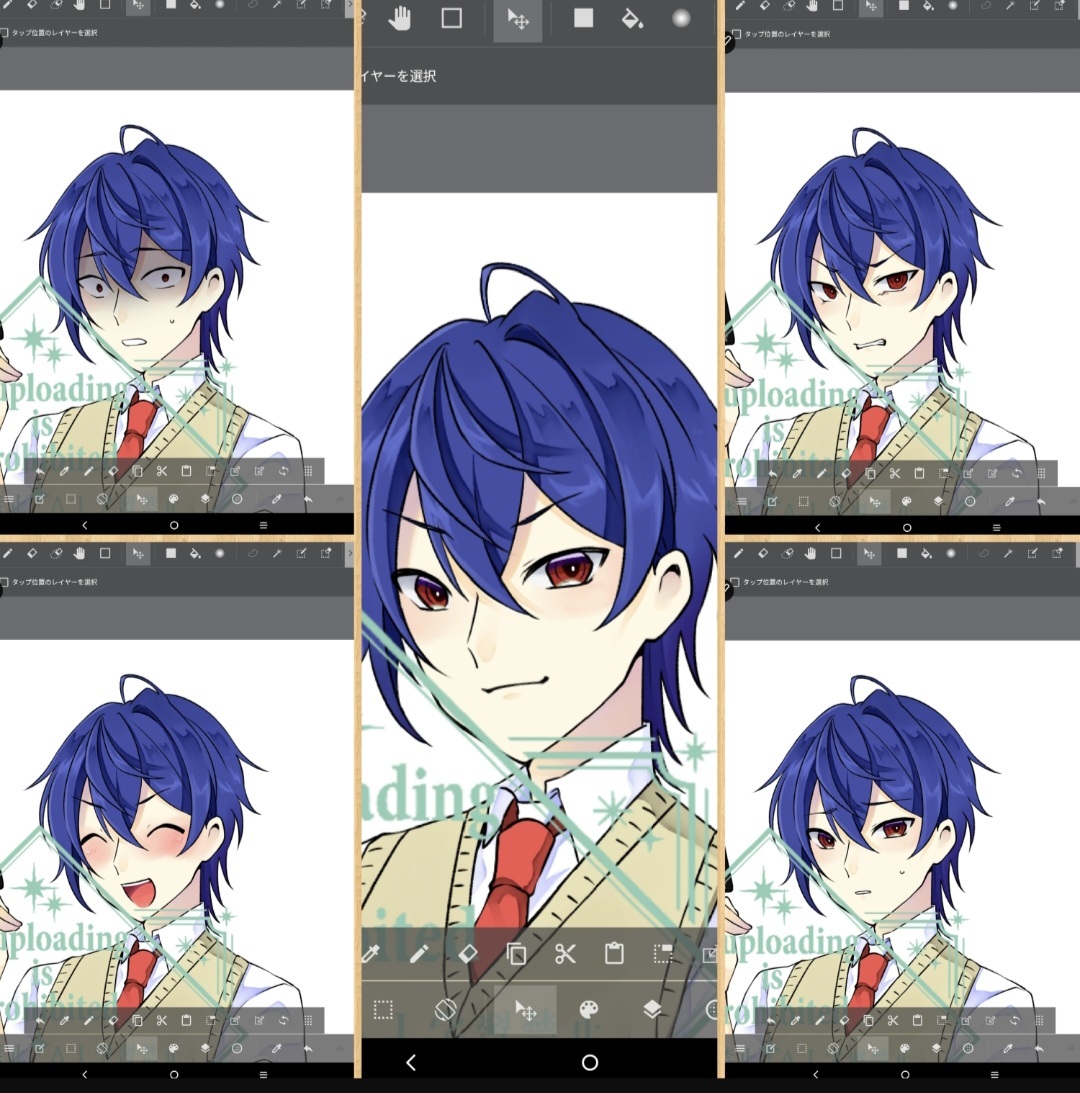This screenshot has height=1093, width=1080.
Task: Activate the Move tool in center screenshot's top toolbar
Action: pyautogui.click(x=518, y=20)
